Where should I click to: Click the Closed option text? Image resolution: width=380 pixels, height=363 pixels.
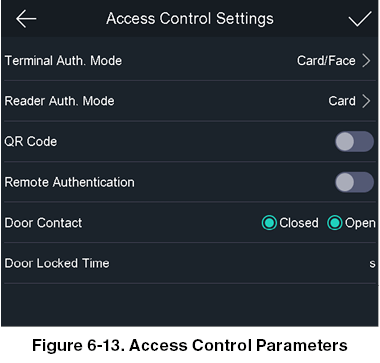coord(299,223)
